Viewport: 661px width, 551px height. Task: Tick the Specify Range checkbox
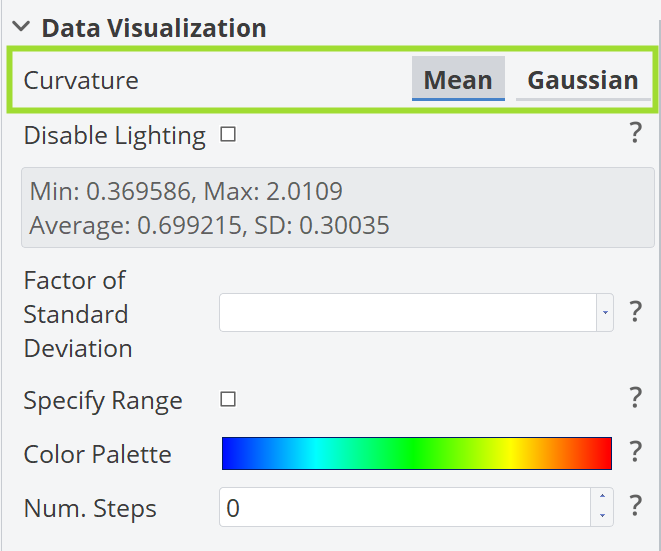click(x=228, y=399)
